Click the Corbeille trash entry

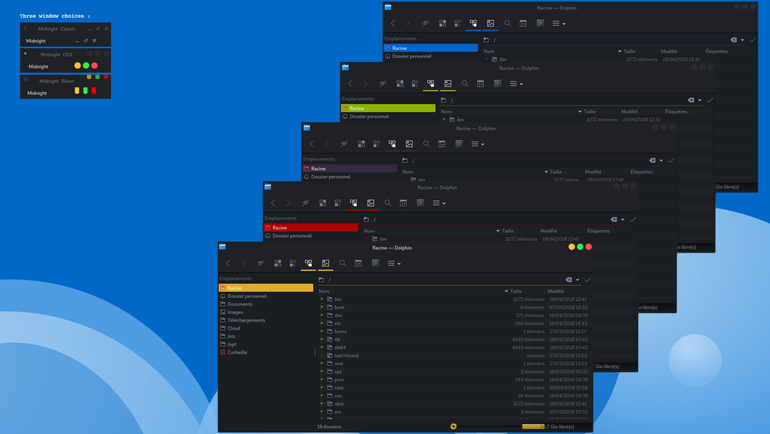(x=237, y=352)
